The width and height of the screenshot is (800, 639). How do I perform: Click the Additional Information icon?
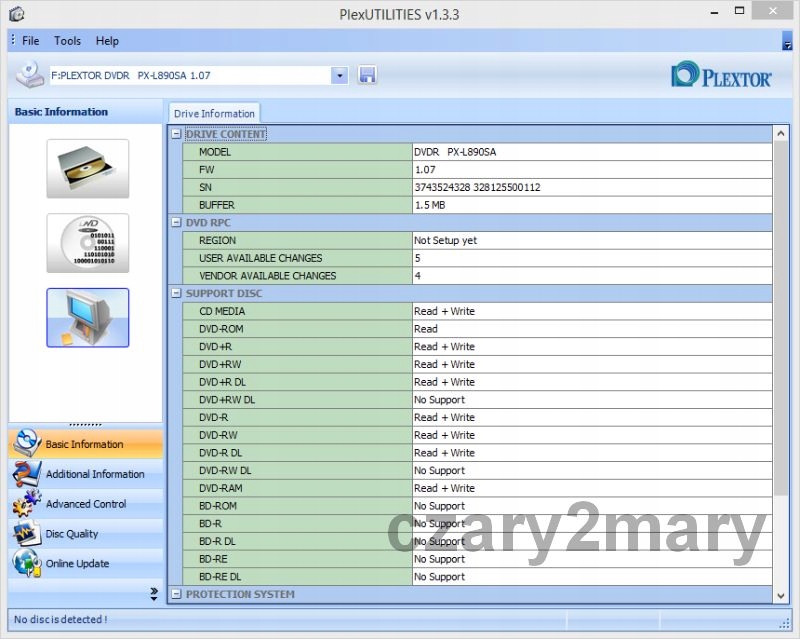[27, 474]
